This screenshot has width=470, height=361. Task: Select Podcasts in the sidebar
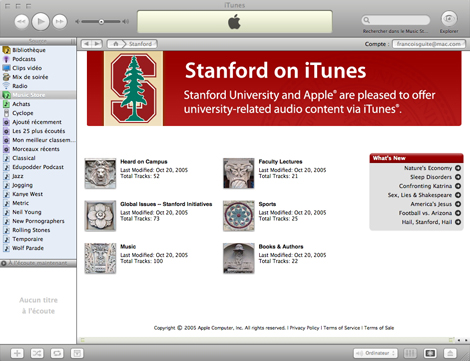38,59
